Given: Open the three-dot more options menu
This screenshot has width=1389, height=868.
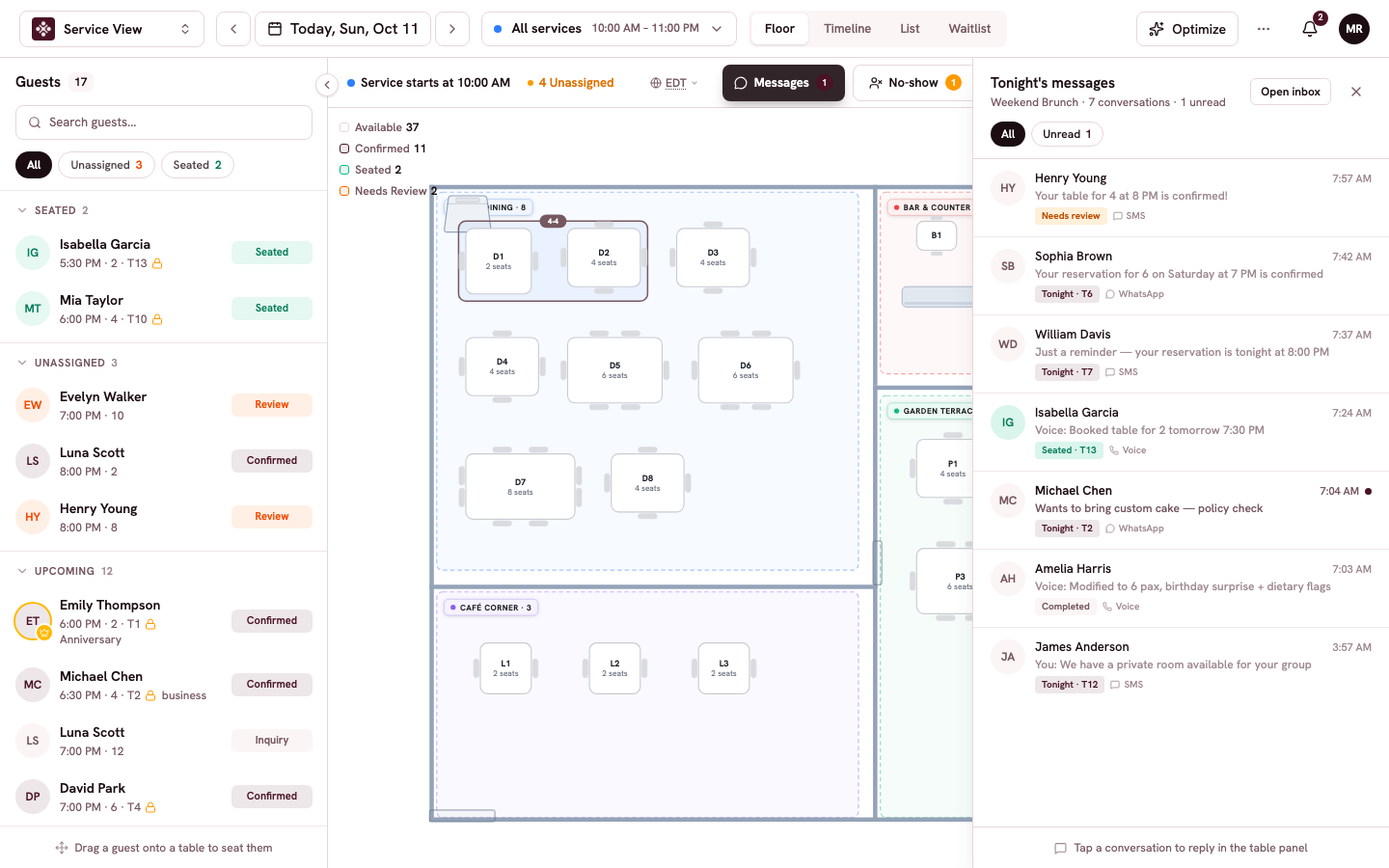Looking at the screenshot, I should tap(1264, 29).
